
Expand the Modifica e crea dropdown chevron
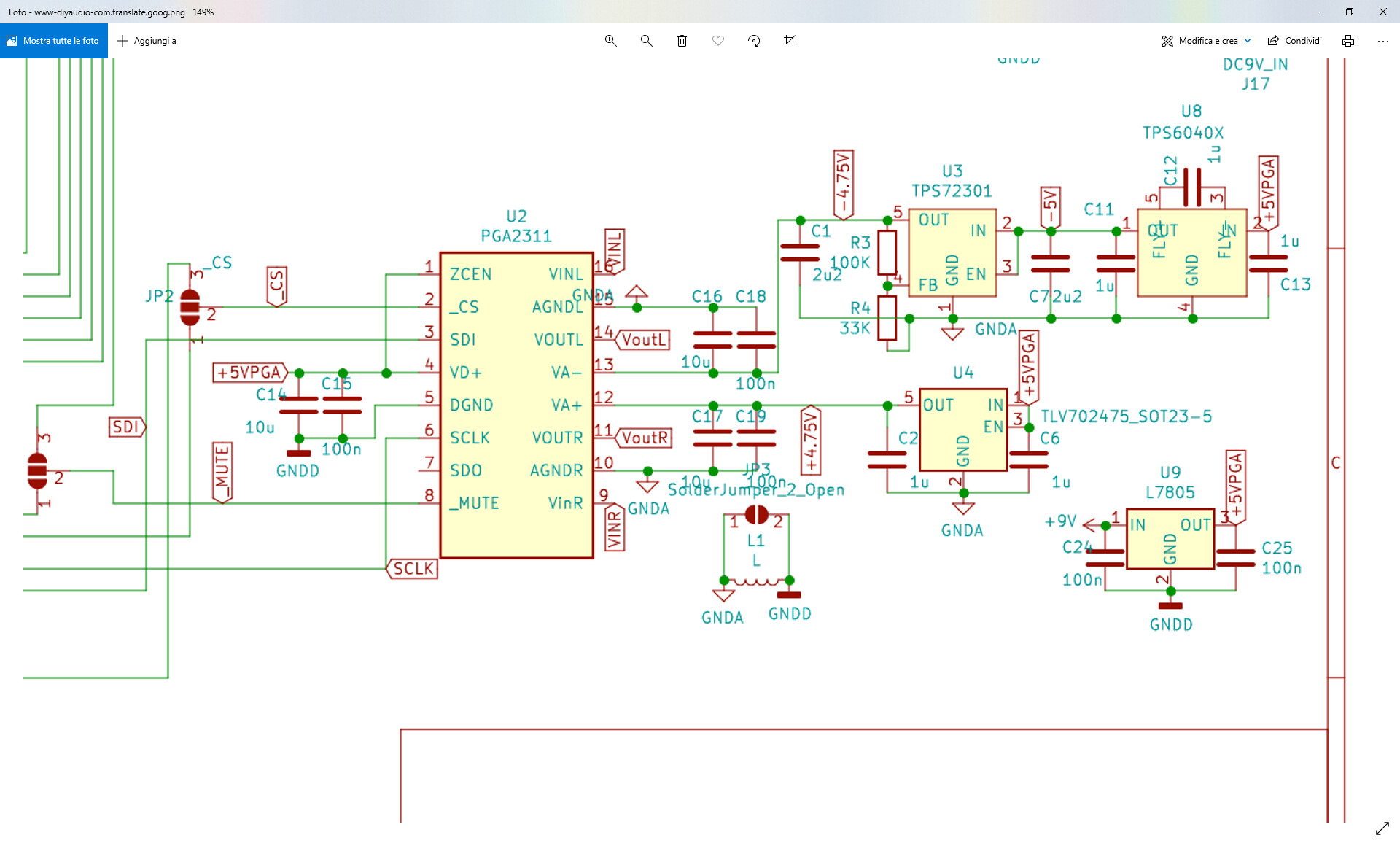1247,41
